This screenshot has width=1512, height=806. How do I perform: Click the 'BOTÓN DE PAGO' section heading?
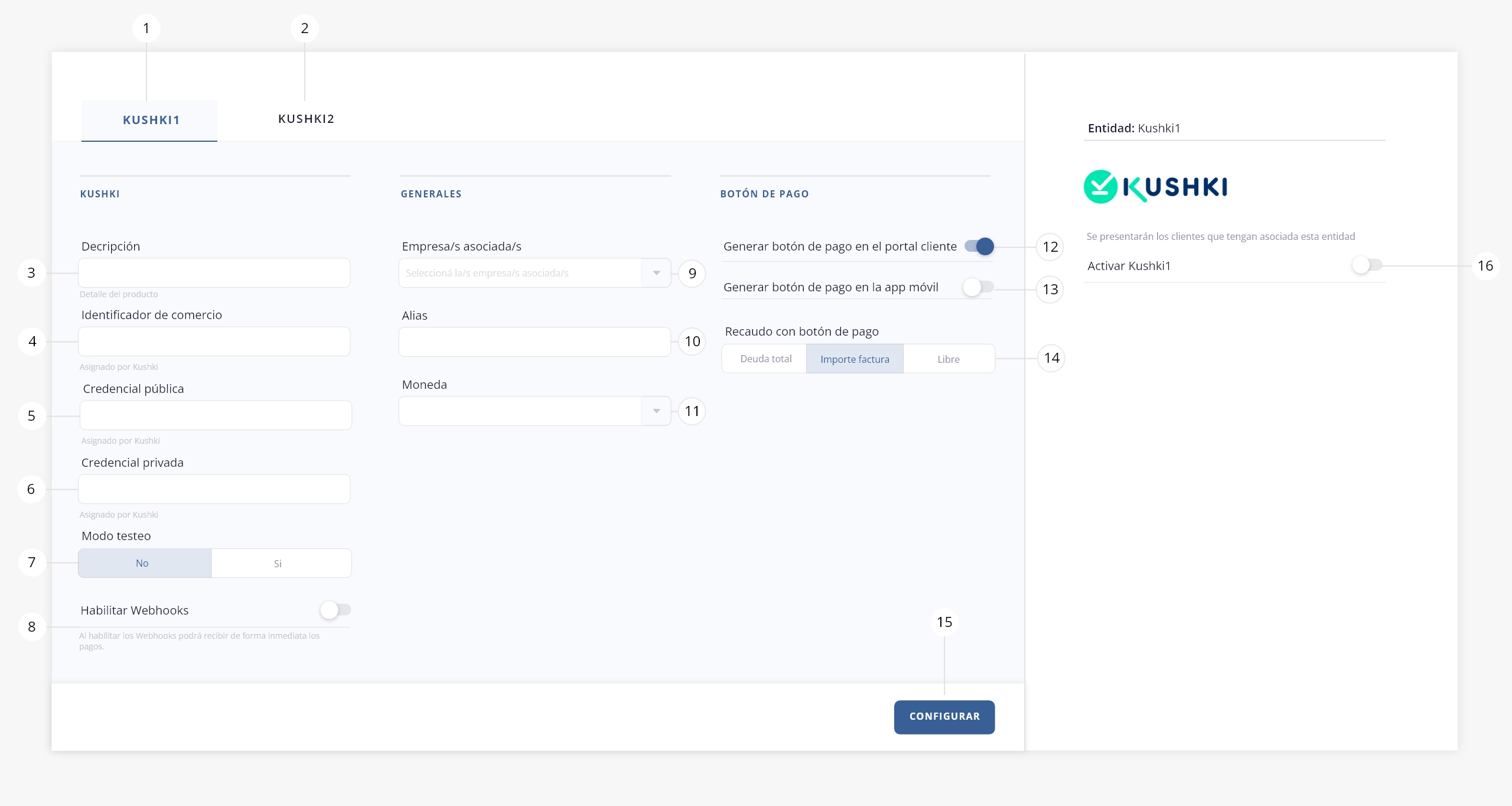point(764,194)
